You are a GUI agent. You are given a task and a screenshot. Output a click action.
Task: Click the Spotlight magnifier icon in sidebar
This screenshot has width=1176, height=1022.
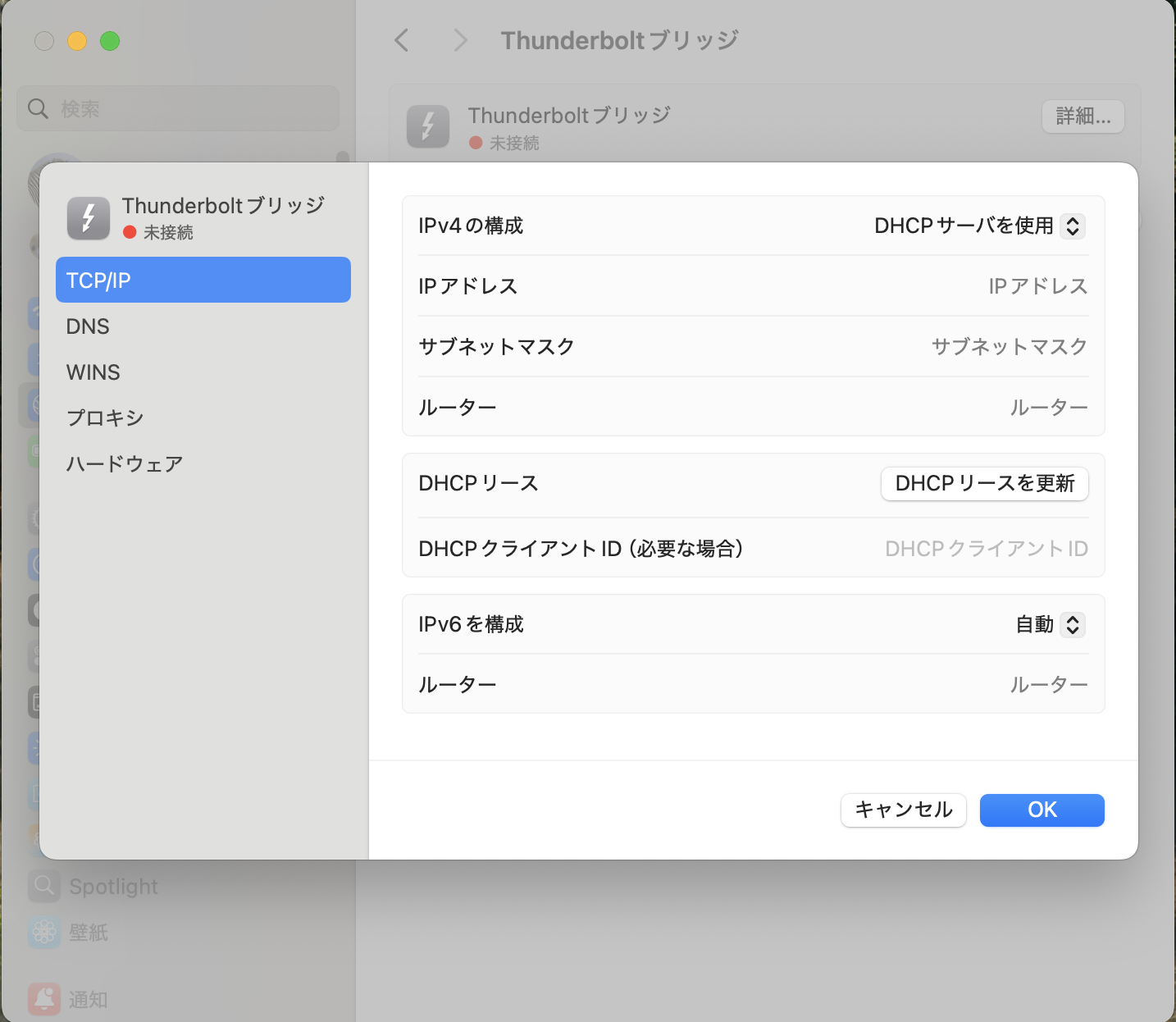(x=44, y=886)
